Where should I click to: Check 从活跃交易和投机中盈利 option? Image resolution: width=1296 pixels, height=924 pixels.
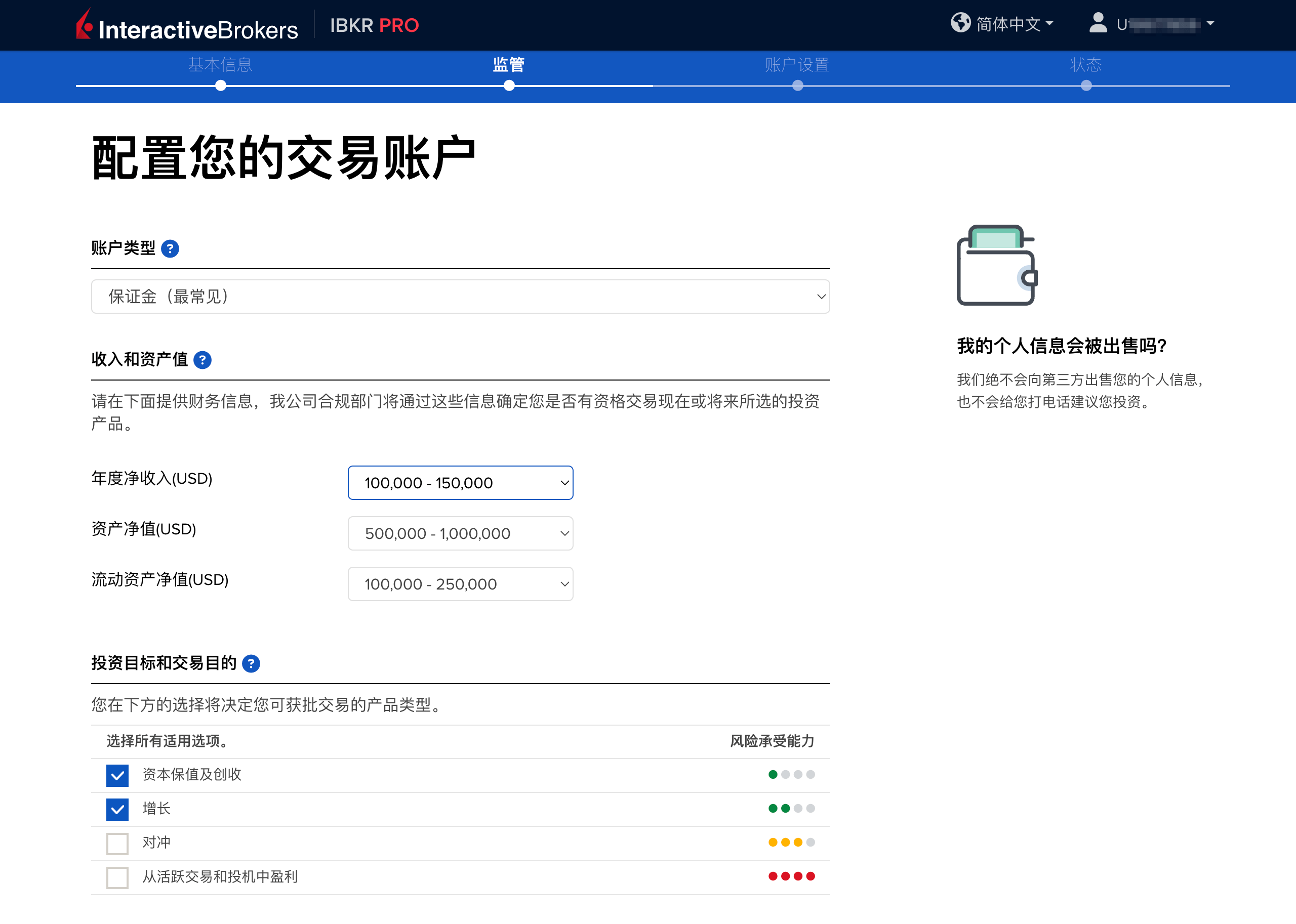click(x=117, y=878)
